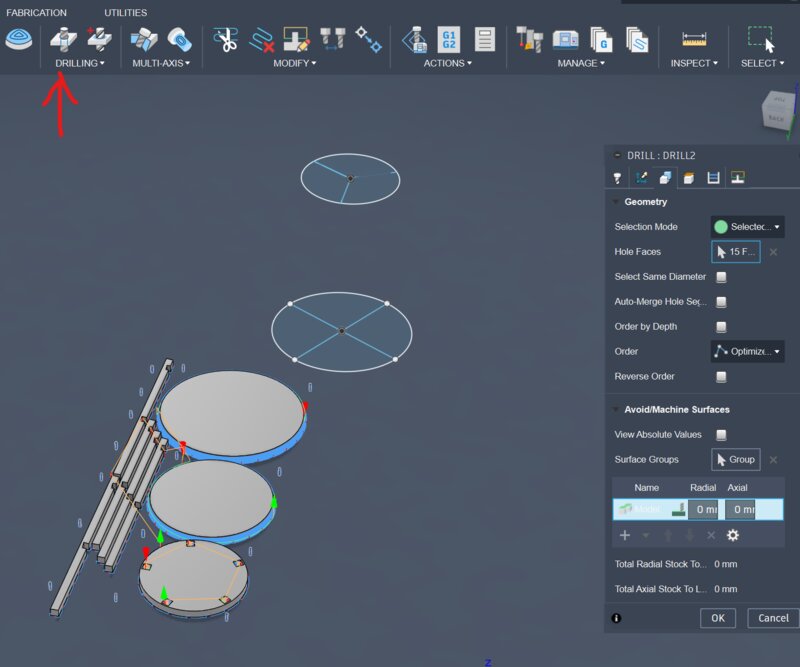Click the blue dome milling icon
The image size is (800, 667).
click(18, 39)
